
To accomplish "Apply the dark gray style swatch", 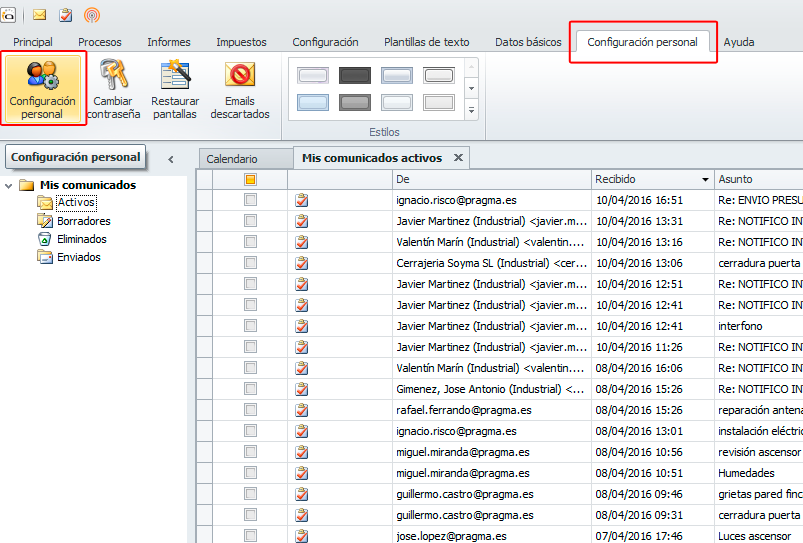I will pos(355,102).
